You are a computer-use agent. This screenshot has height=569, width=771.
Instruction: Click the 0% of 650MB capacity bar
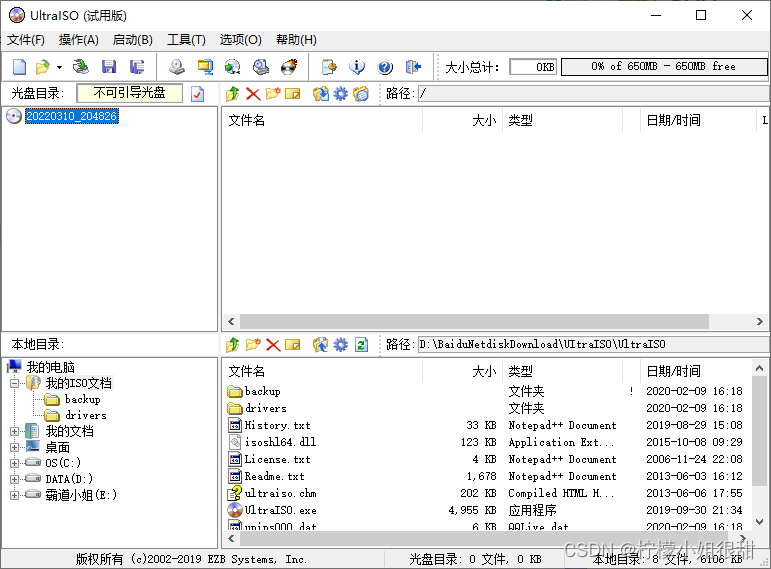click(664, 66)
